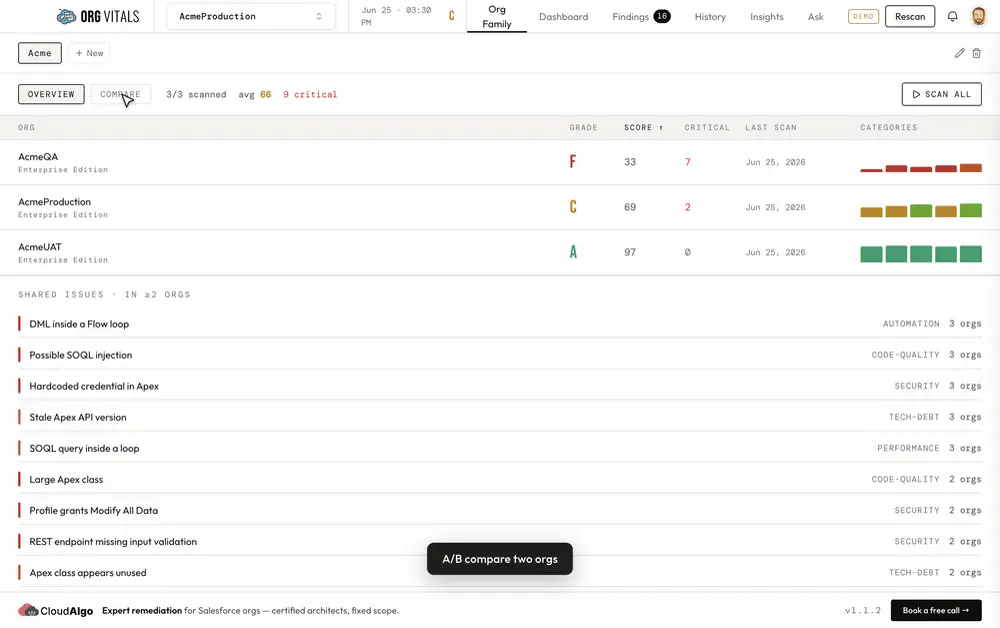Click AcmeQA critical count 7
The image size is (1000, 628).
pos(688,162)
